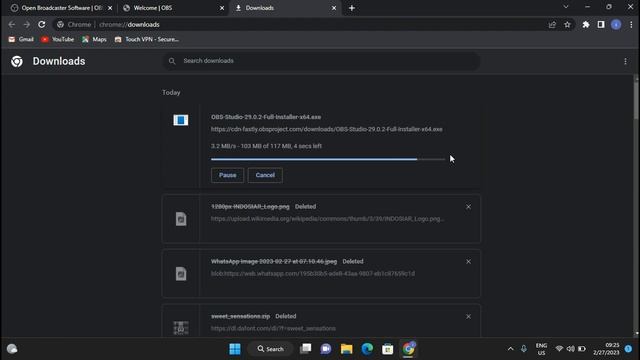Click the sweet_sensations.zip file icon
Image resolution: width=640 pixels, height=360 pixels.
pyautogui.click(x=181, y=328)
